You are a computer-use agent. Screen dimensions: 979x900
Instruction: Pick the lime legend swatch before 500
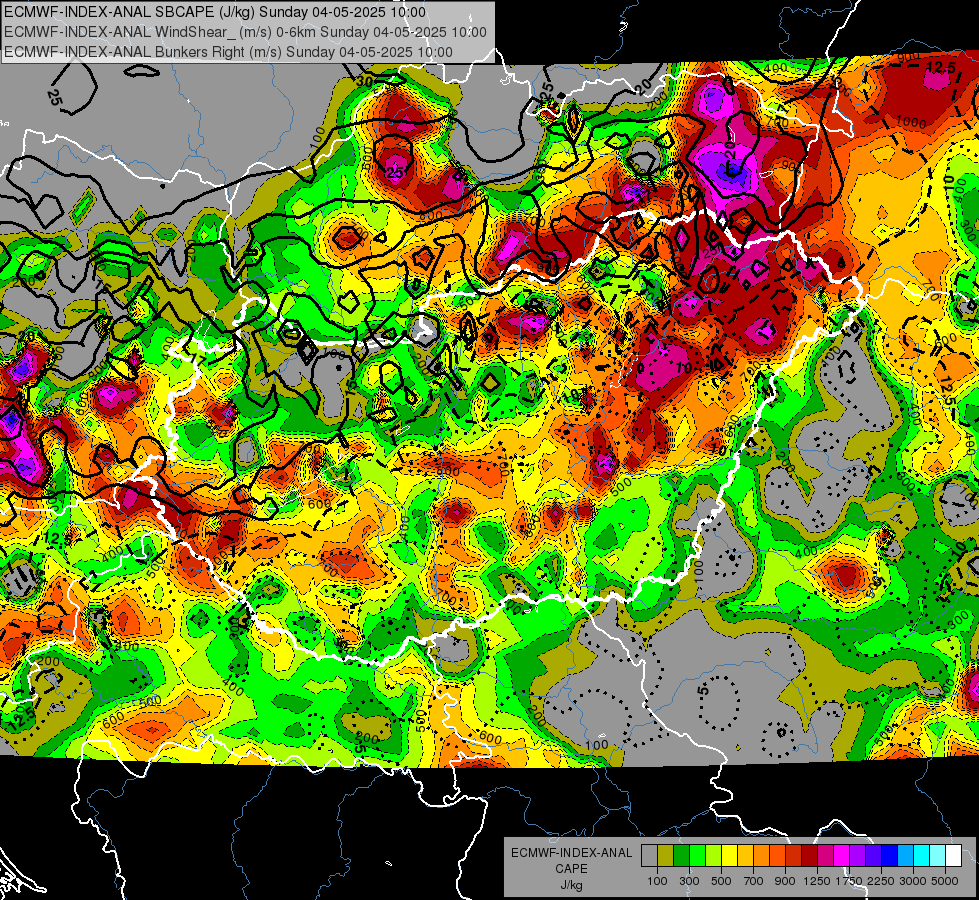713,855
